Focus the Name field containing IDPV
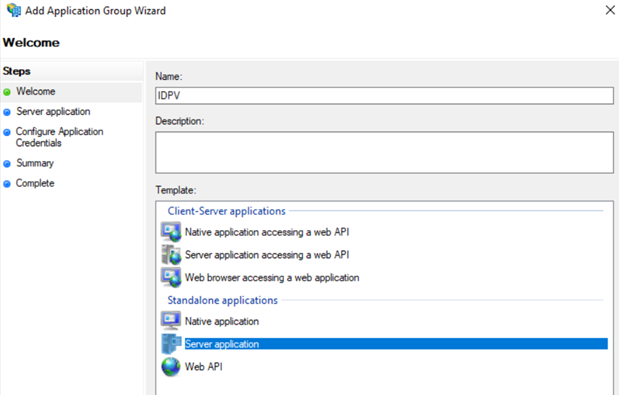Screen dimensions: 619x395 coord(384,96)
